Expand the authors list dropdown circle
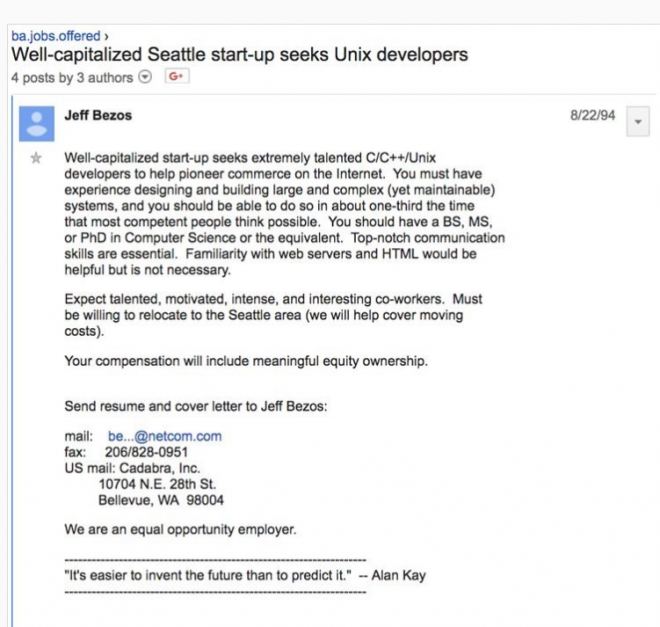Image resolution: width=660 pixels, height=627 pixels. click(x=145, y=77)
